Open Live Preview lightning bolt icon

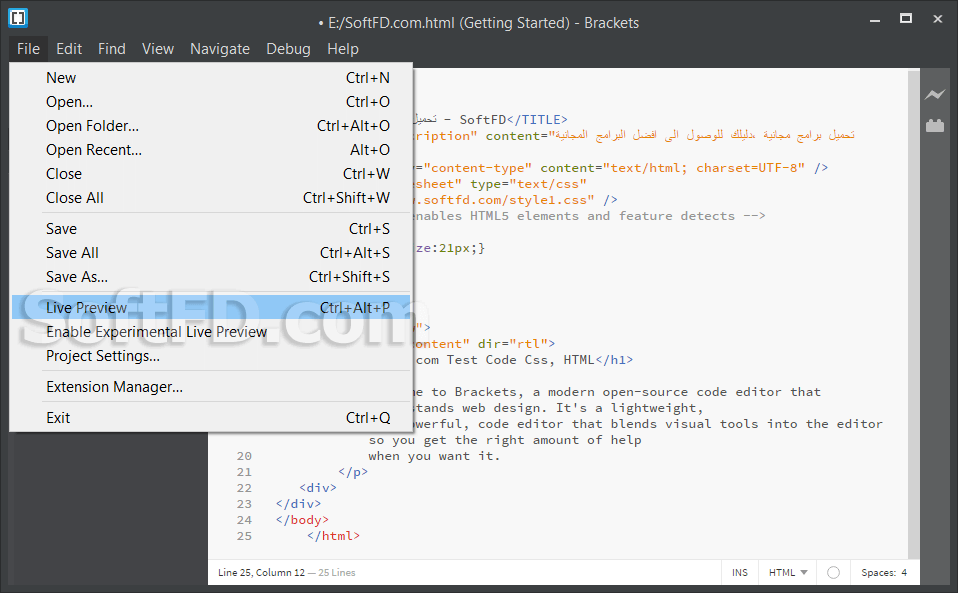(935, 95)
